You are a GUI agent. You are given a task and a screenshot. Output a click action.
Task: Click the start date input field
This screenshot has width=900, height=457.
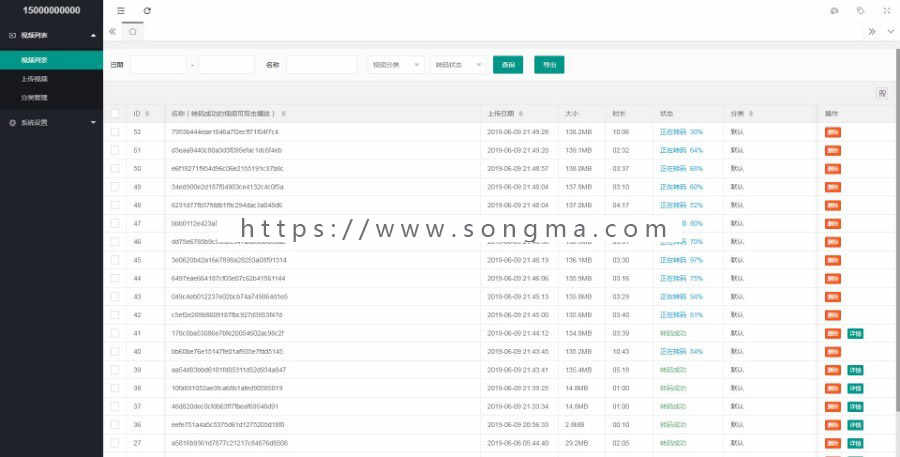158,65
